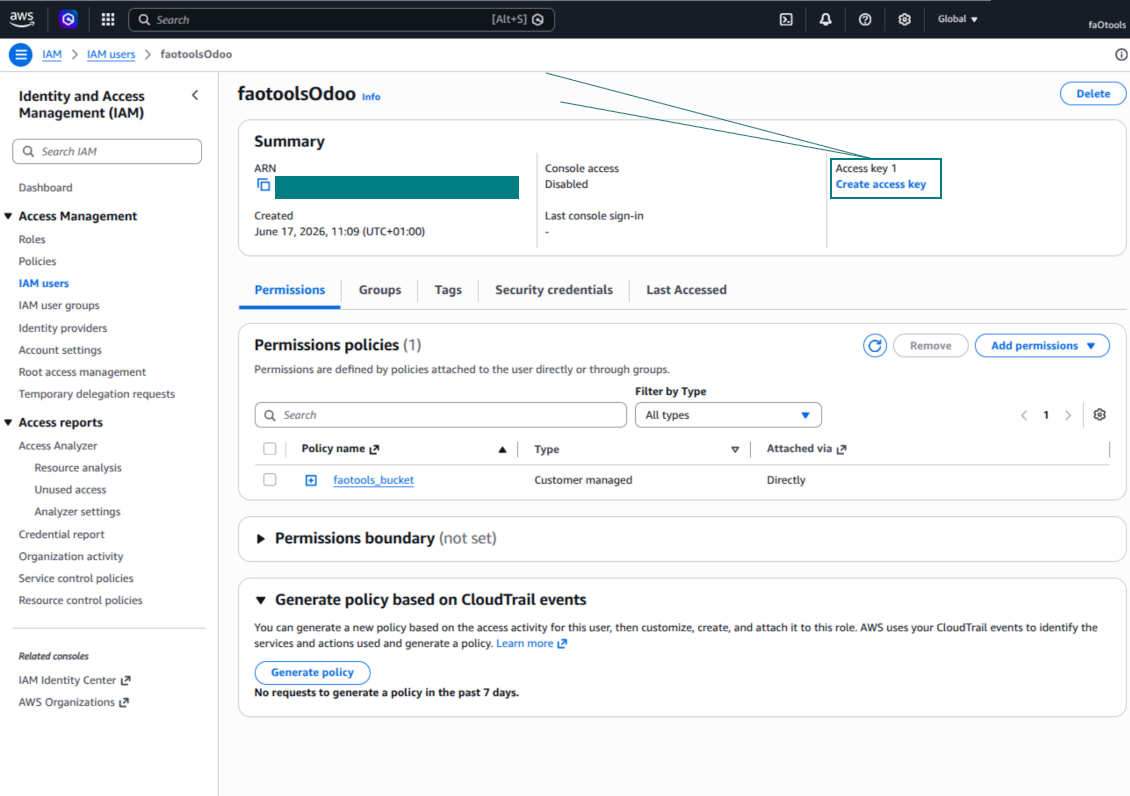Viewport: 1130px width, 796px height.
Task: Open Policies in the navigation
Action: pyautogui.click(x=37, y=261)
